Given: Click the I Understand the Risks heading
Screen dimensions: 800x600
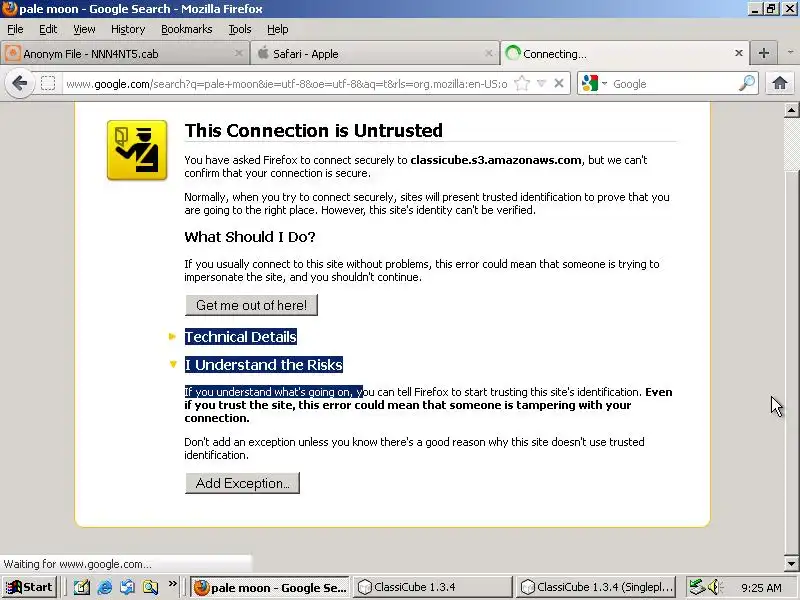Looking at the screenshot, I should [264, 365].
